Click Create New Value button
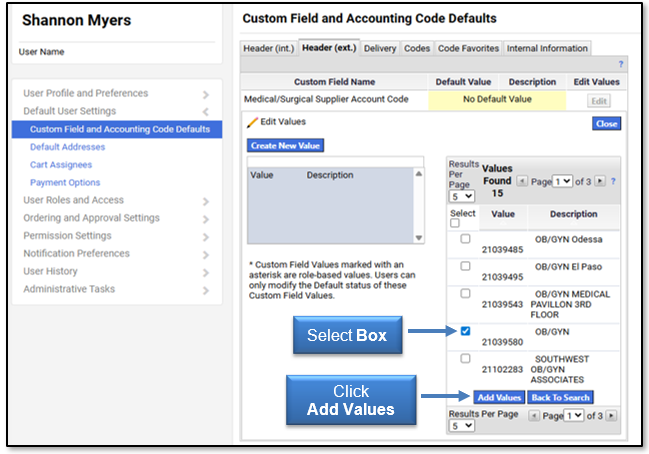 [x=285, y=146]
